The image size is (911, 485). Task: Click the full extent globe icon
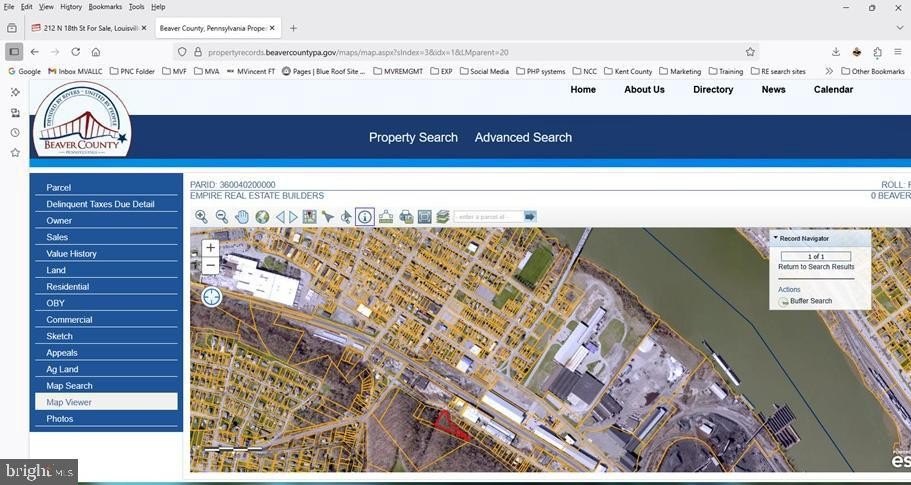pyautogui.click(x=262, y=217)
